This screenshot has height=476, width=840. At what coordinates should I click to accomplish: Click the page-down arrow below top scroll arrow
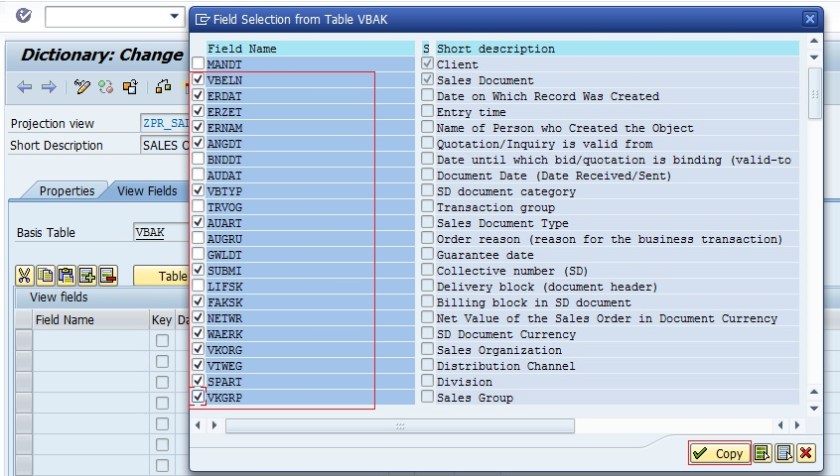pos(814,57)
